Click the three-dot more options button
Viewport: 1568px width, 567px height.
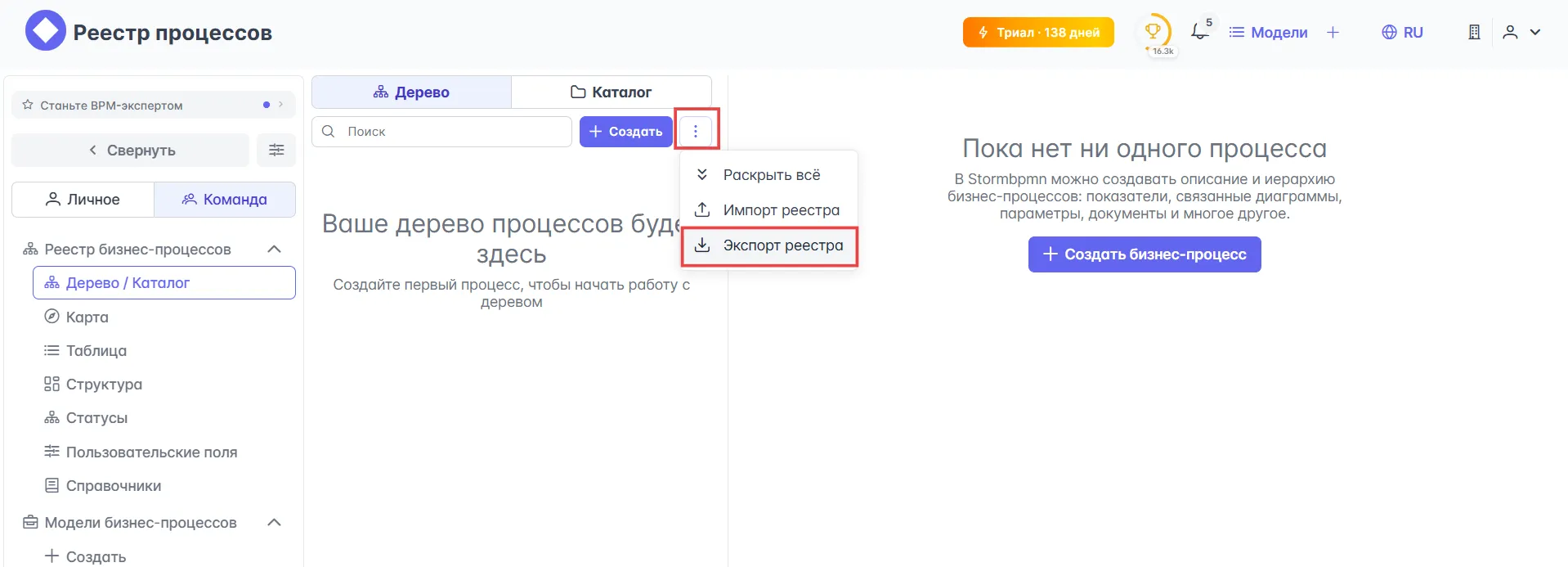click(696, 131)
